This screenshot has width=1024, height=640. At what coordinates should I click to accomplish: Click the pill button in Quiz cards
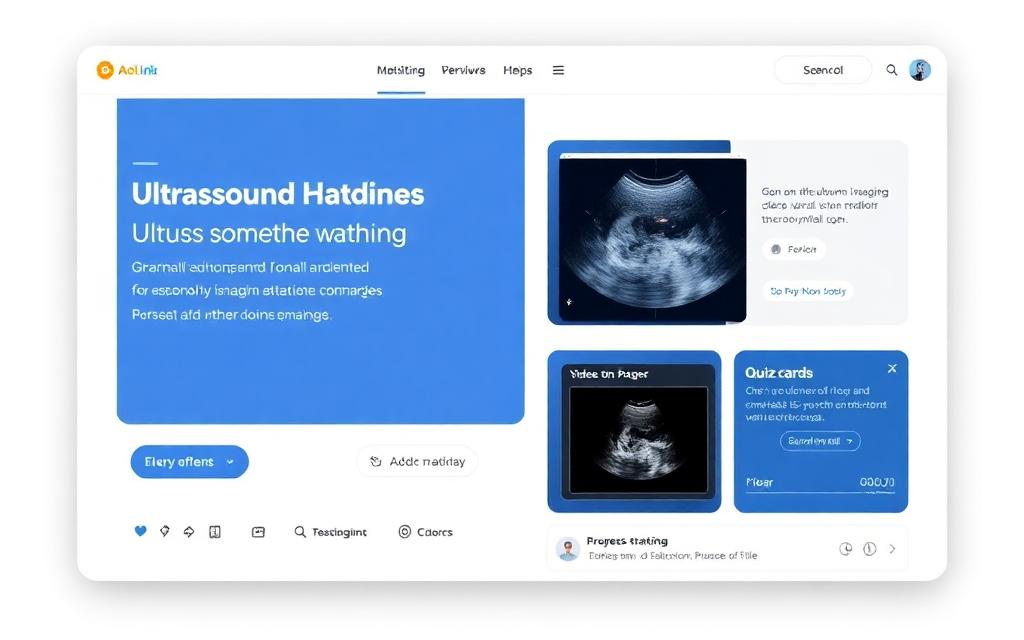(x=820, y=441)
